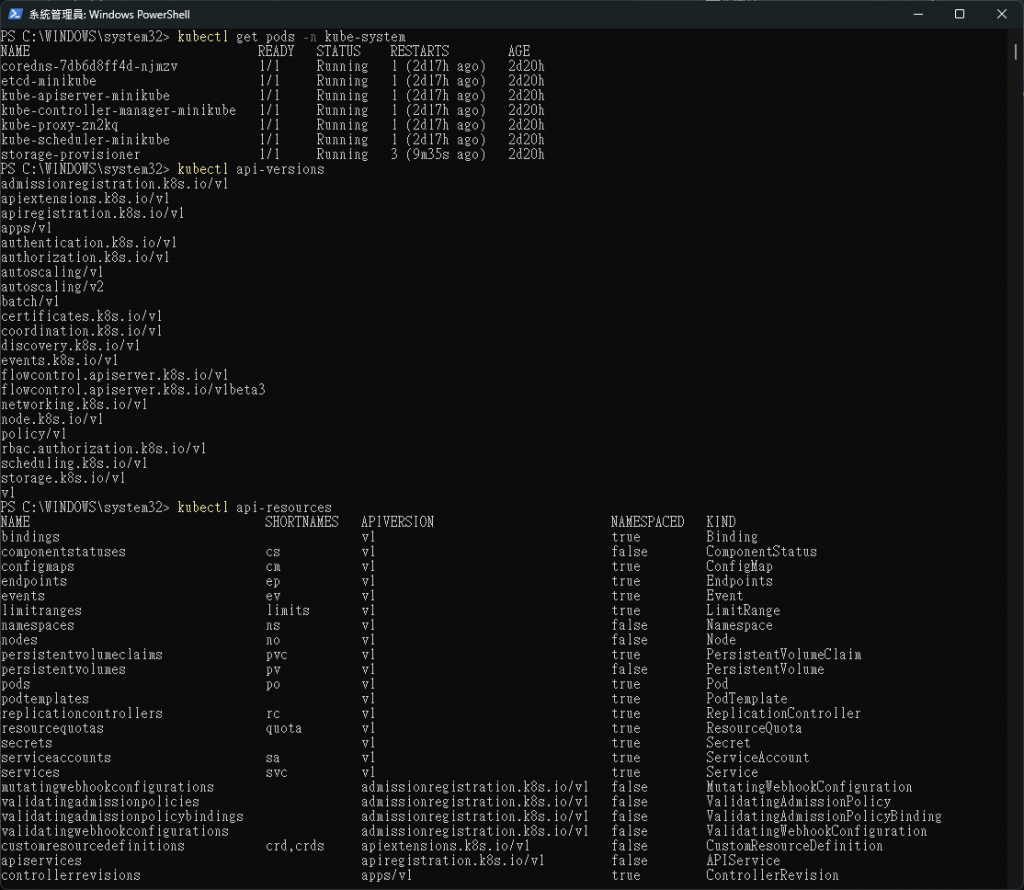The image size is (1024, 890).
Task: Click the 'kubectl api-resources' command text
Action: tap(254, 507)
